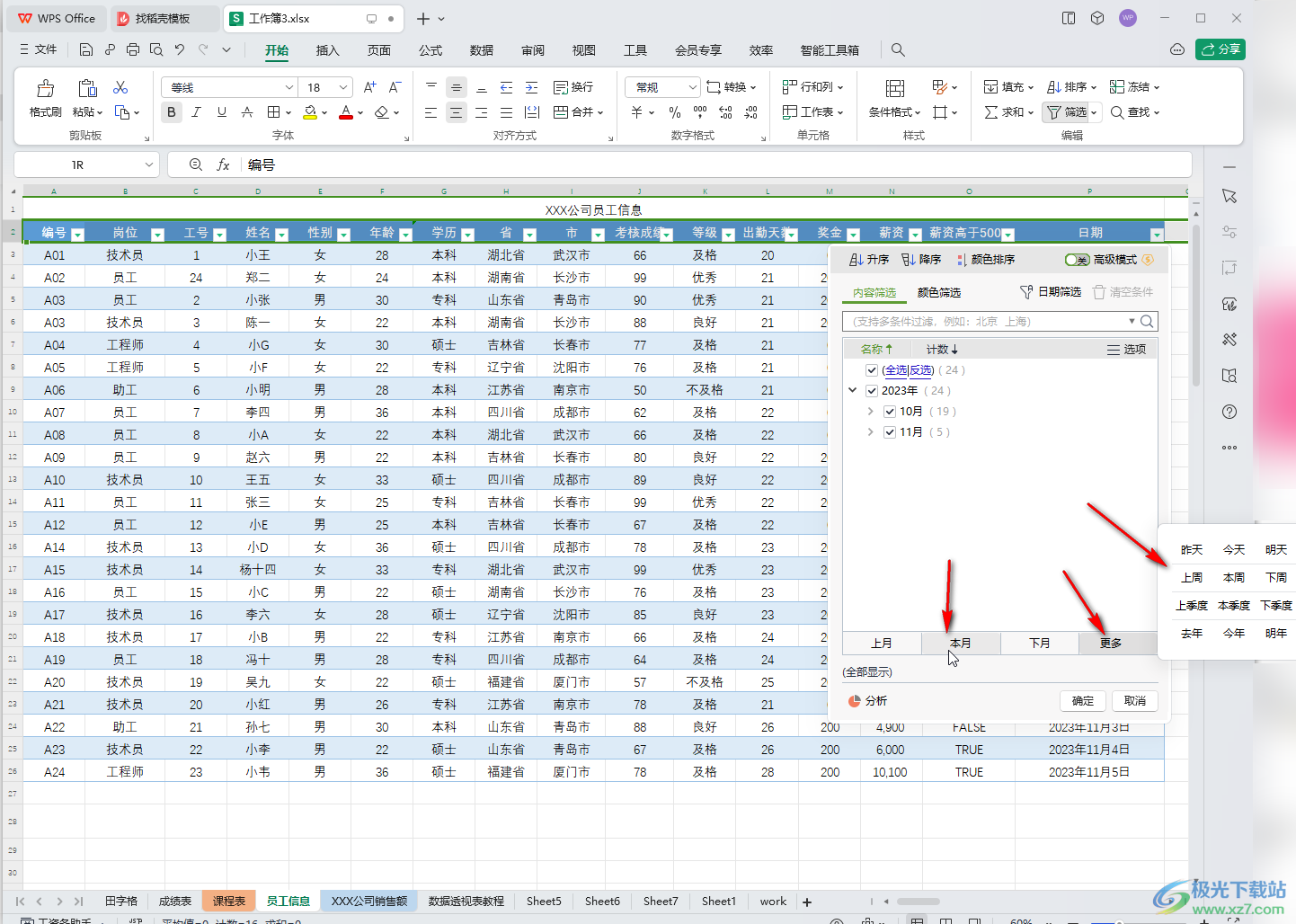Toggle Bold formatting
1296x924 pixels.
(171, 112)
